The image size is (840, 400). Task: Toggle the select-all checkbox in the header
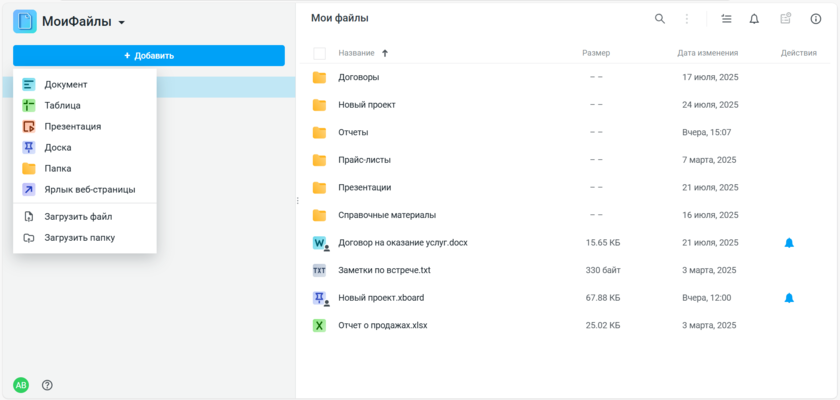click(320, 54)
